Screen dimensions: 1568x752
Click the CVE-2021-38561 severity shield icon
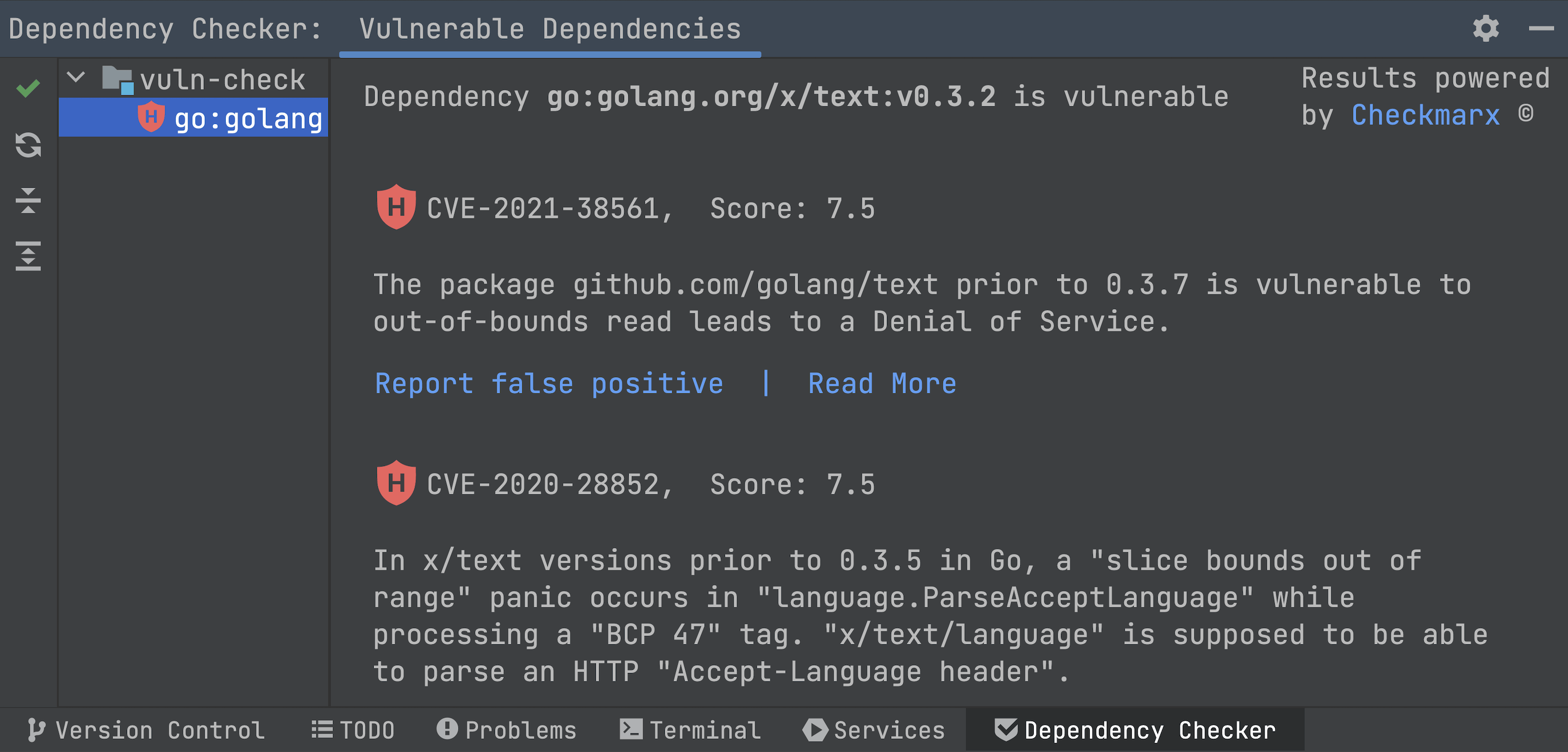(396, 207)
